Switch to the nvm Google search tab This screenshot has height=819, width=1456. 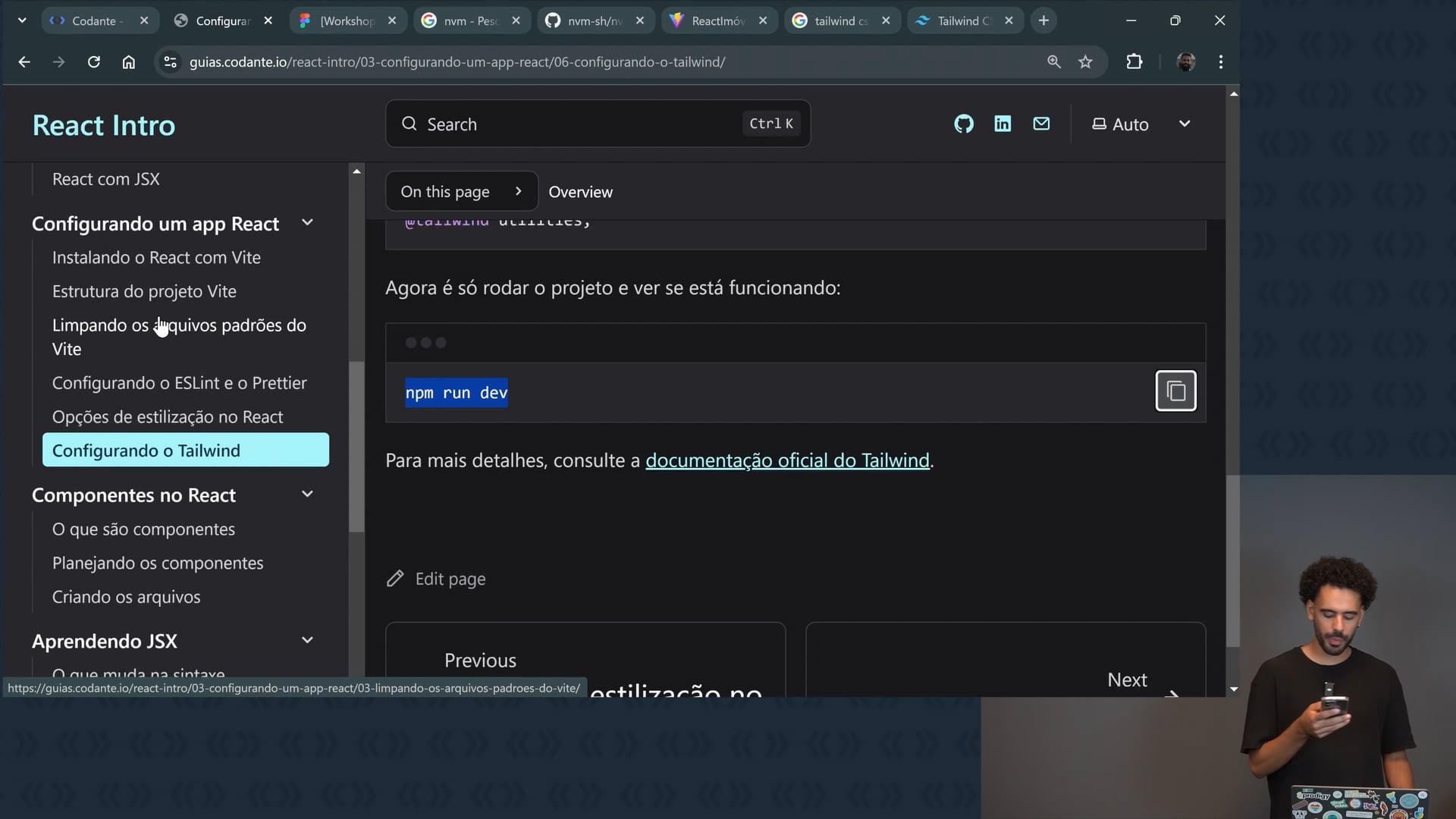[x=472, y=20]
